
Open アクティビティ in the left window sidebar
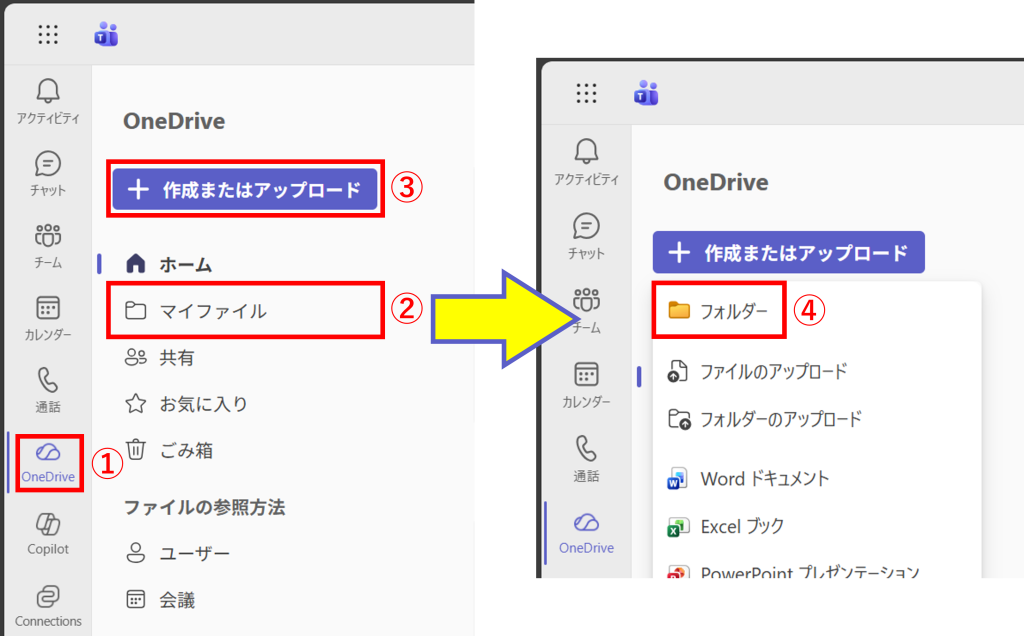coord(48,102)
